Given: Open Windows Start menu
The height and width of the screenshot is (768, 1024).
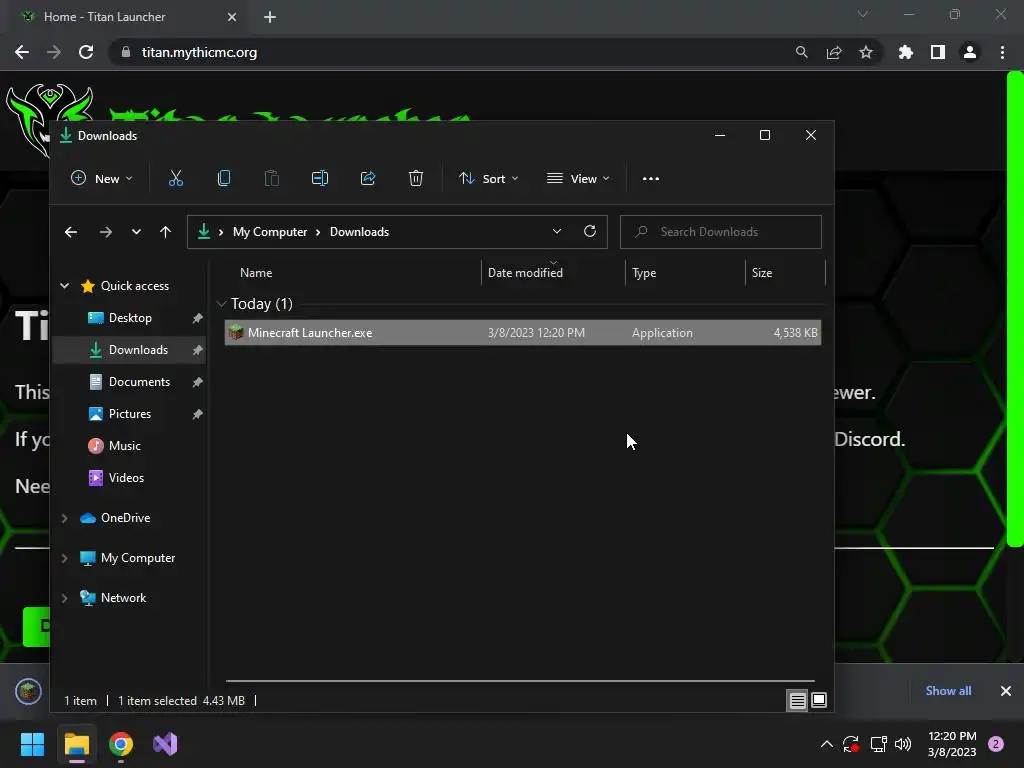Looking at the screenshot, I should coord(32,744).
